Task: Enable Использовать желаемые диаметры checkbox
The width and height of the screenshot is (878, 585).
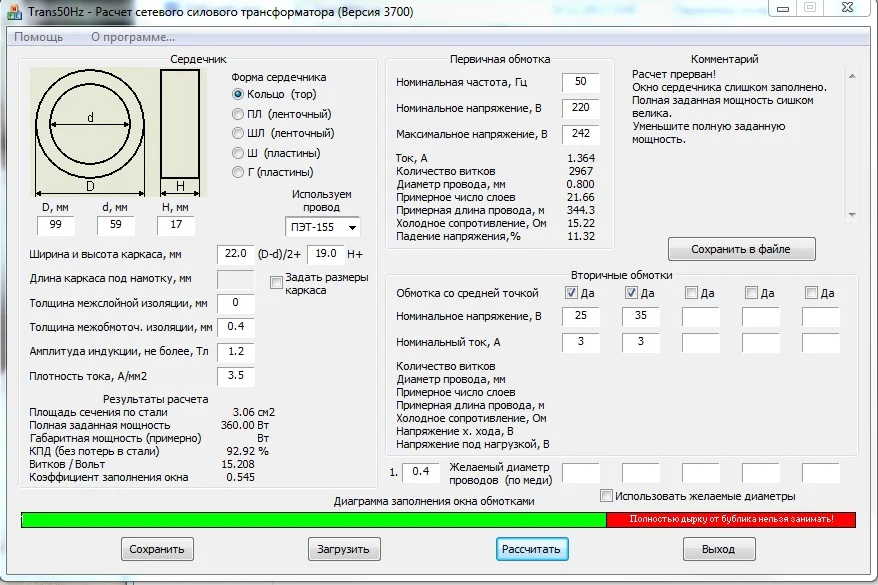Action: 606,496
